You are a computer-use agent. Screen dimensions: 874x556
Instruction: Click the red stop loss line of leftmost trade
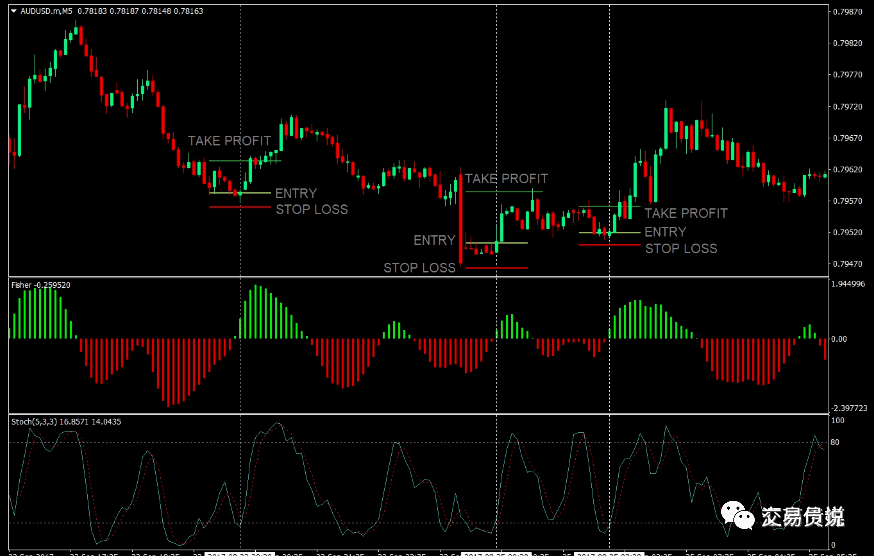click(240, 208)
